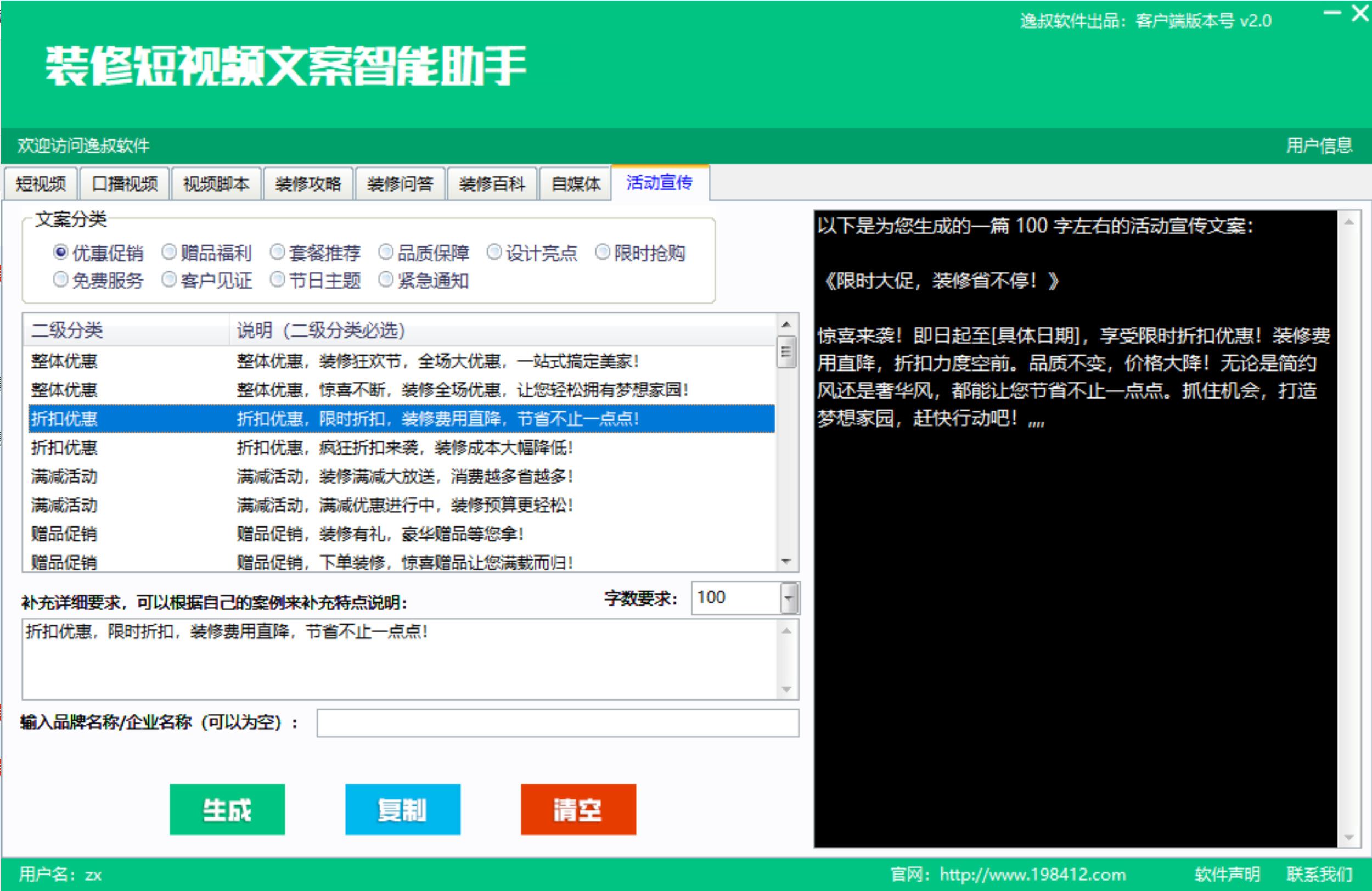
Task: Select row 整体优惠 惊喜不断
Action: [x=401, y=390]
